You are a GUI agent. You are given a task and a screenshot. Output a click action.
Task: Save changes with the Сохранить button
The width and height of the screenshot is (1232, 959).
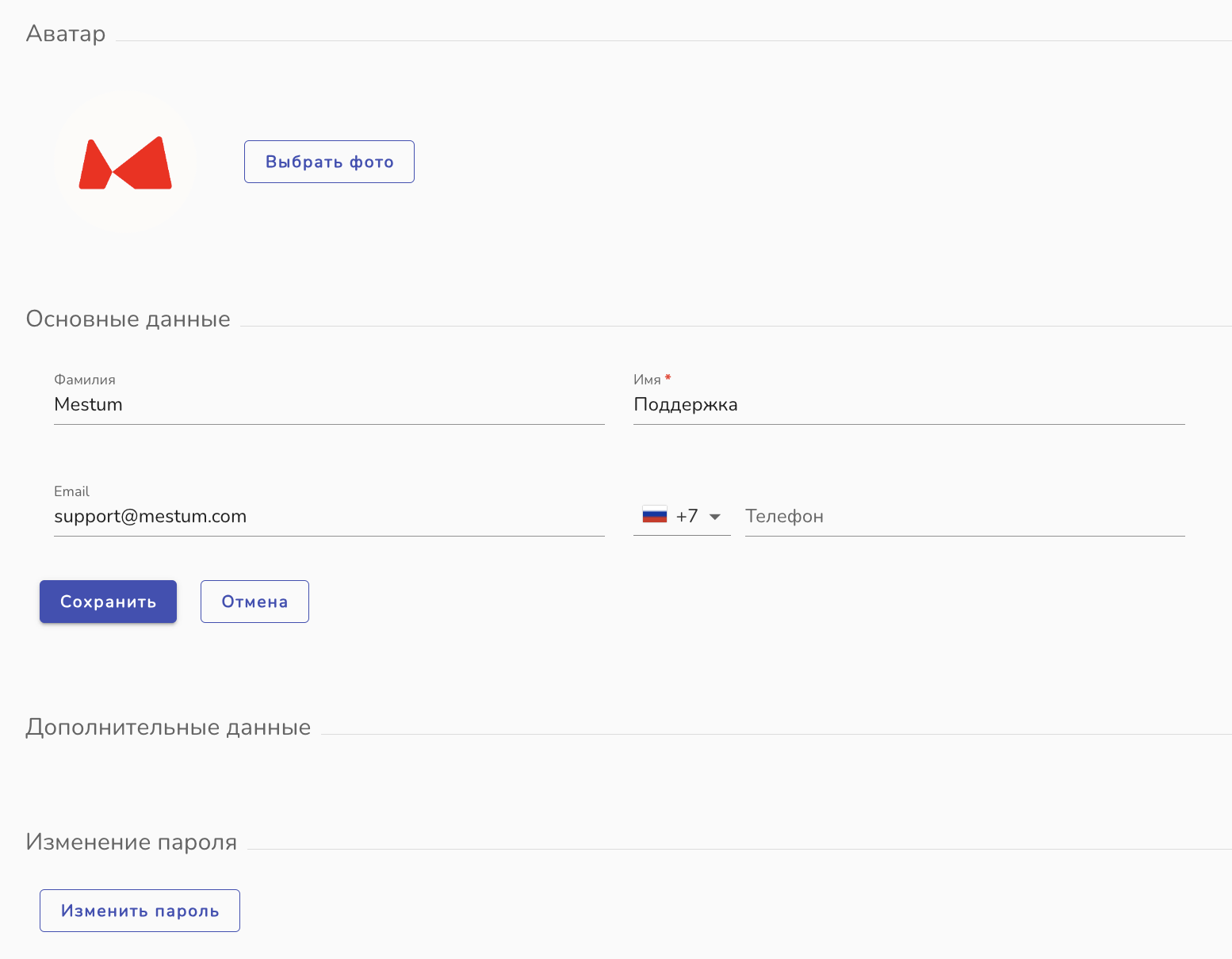click(108, 602)
